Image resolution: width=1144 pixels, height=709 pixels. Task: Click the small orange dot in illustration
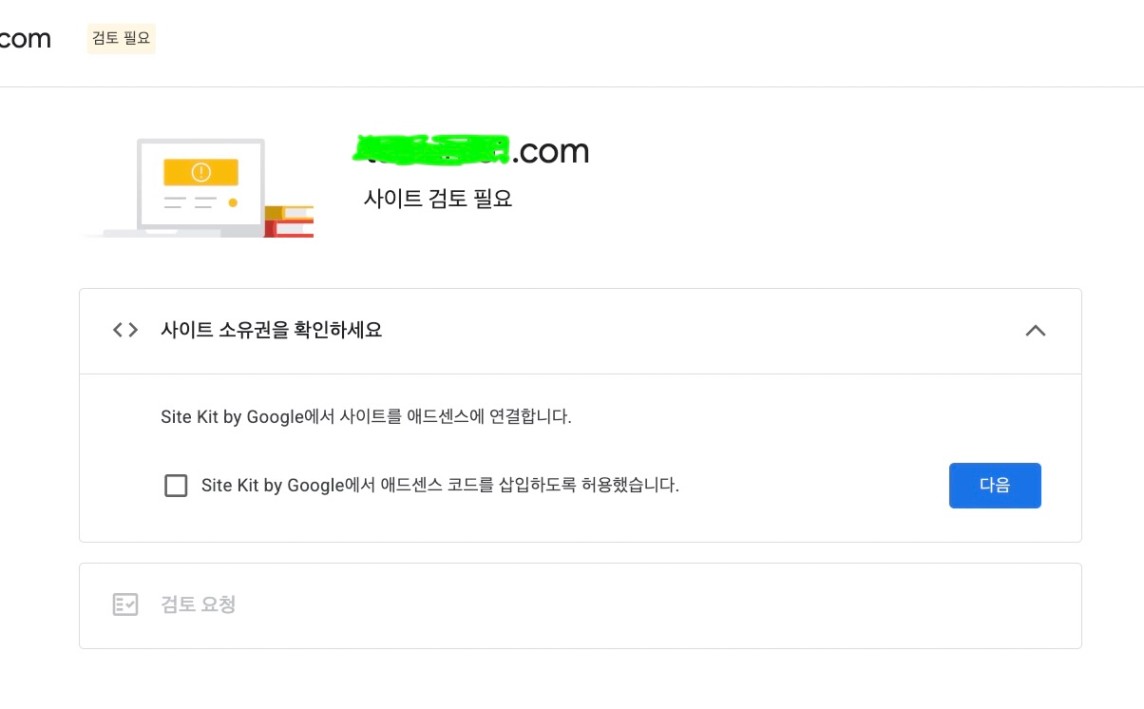click(233, 203)
